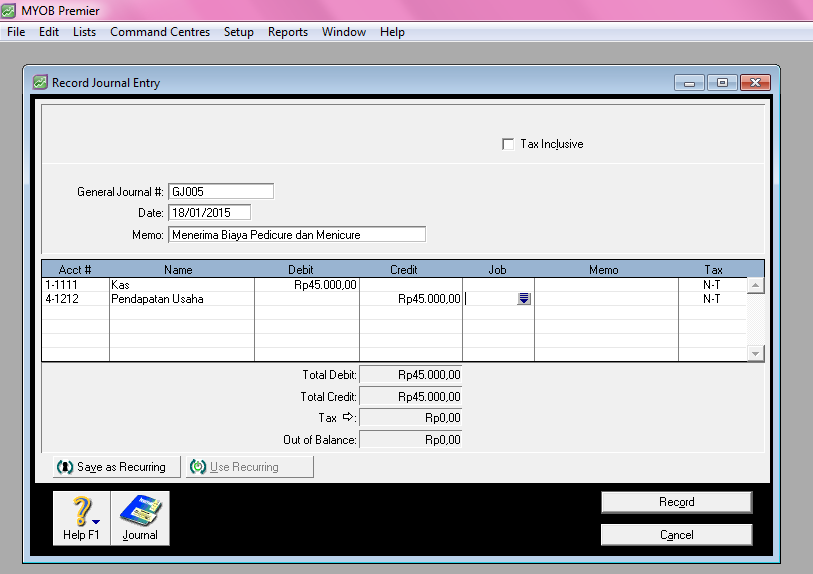813x574 pixels.
Task: Click the Acct # column header
Action: pyautogui.click(x=75, y=270)
